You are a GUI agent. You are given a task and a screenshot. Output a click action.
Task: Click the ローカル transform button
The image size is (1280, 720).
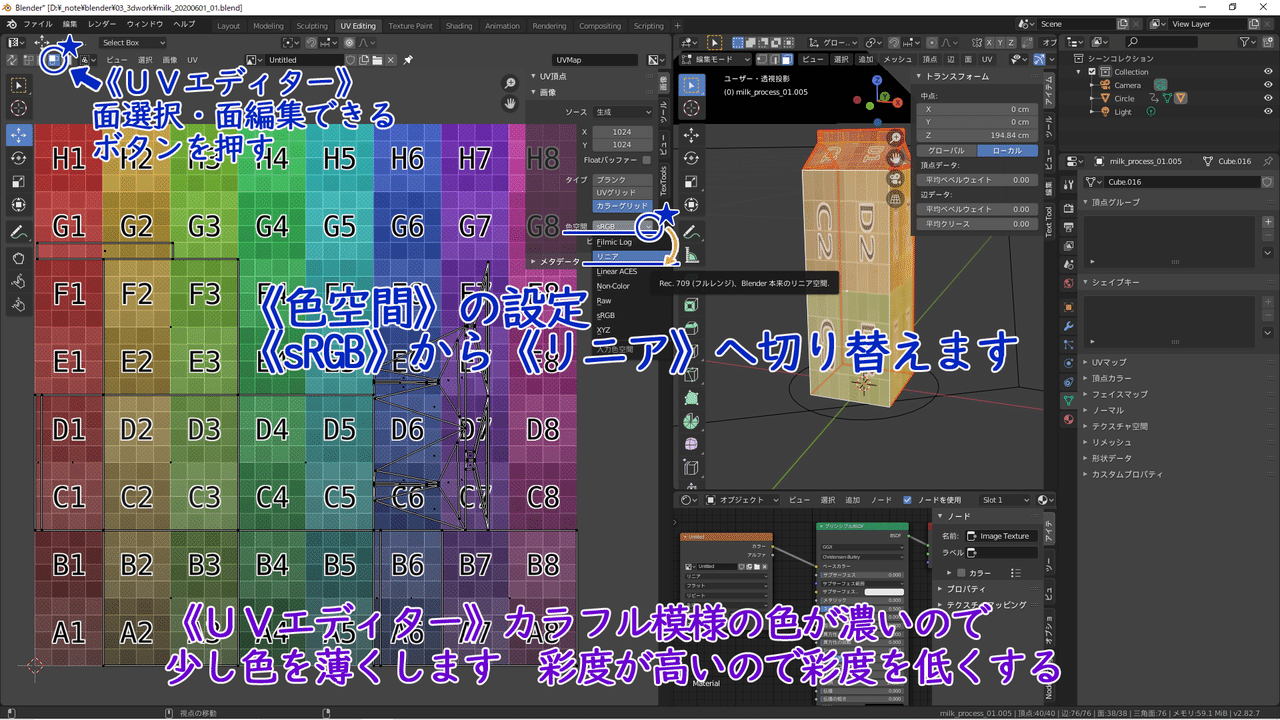1006,150
